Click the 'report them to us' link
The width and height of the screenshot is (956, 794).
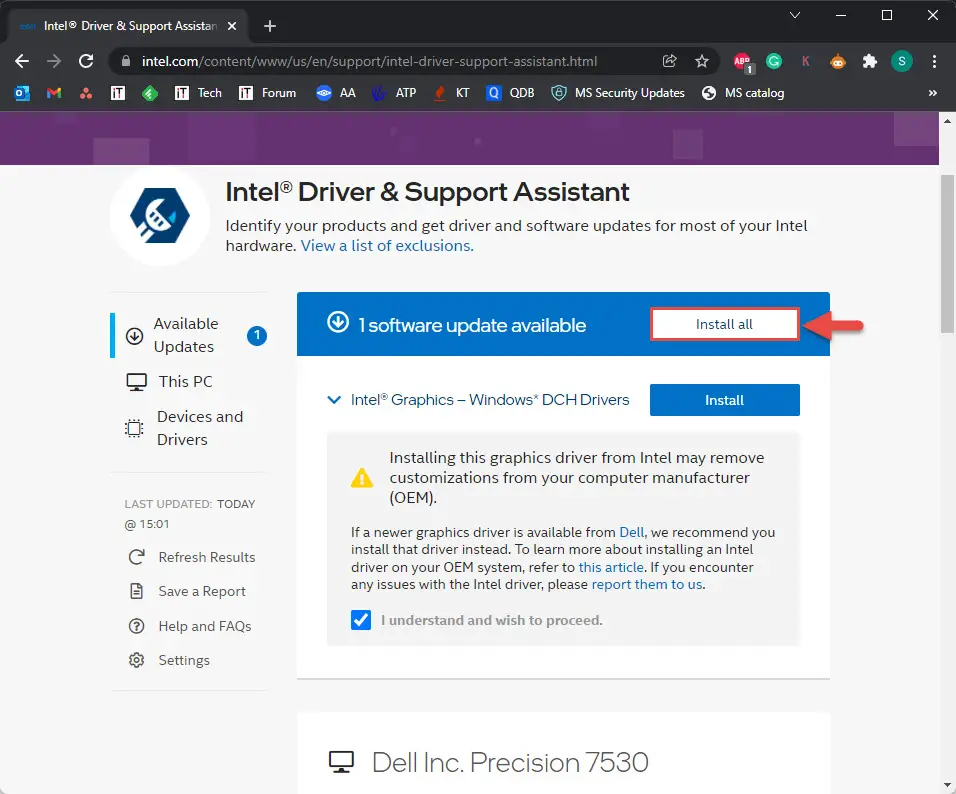[x=647, y=584]
